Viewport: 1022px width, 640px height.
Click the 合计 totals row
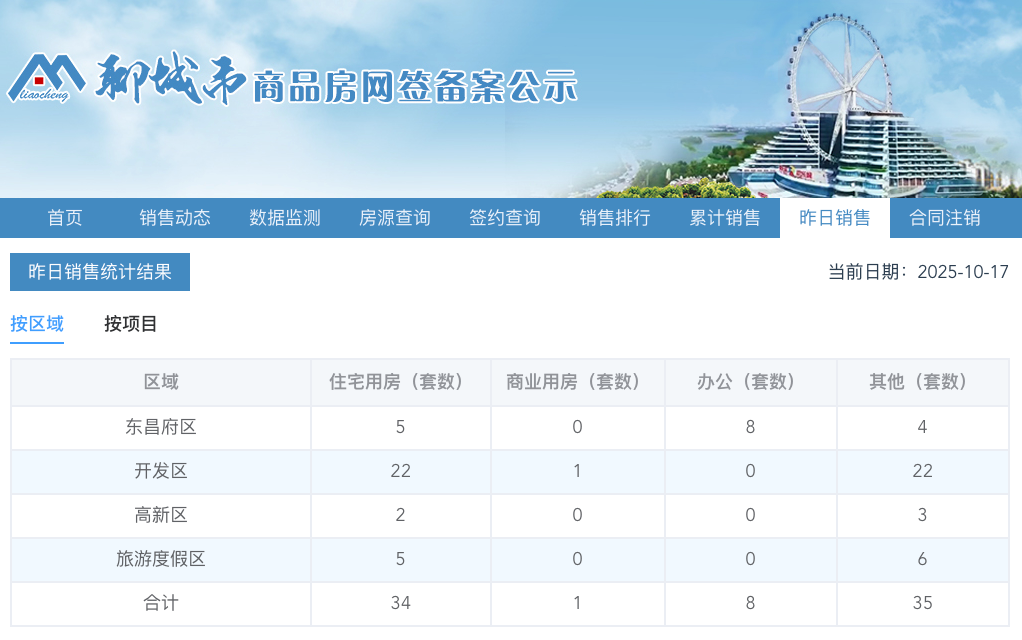click(x=161, y=603)
